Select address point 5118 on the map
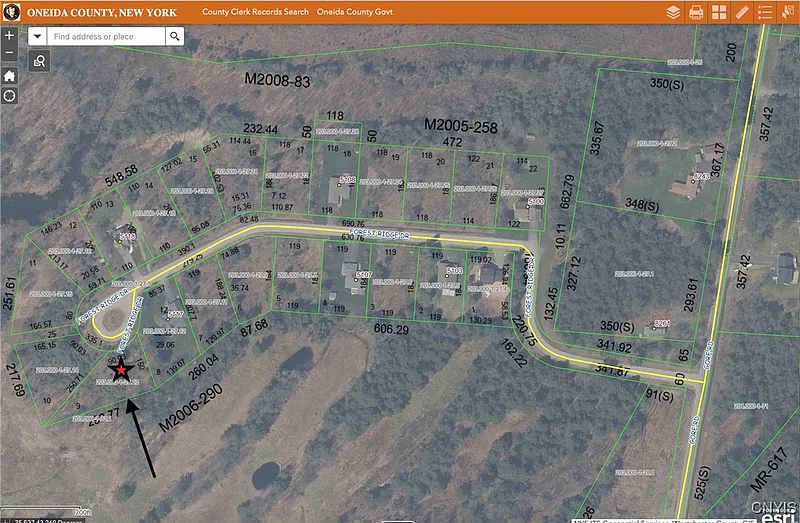This screenshot has height=523, width=800. pyautogui.click(x=120, y=241)
